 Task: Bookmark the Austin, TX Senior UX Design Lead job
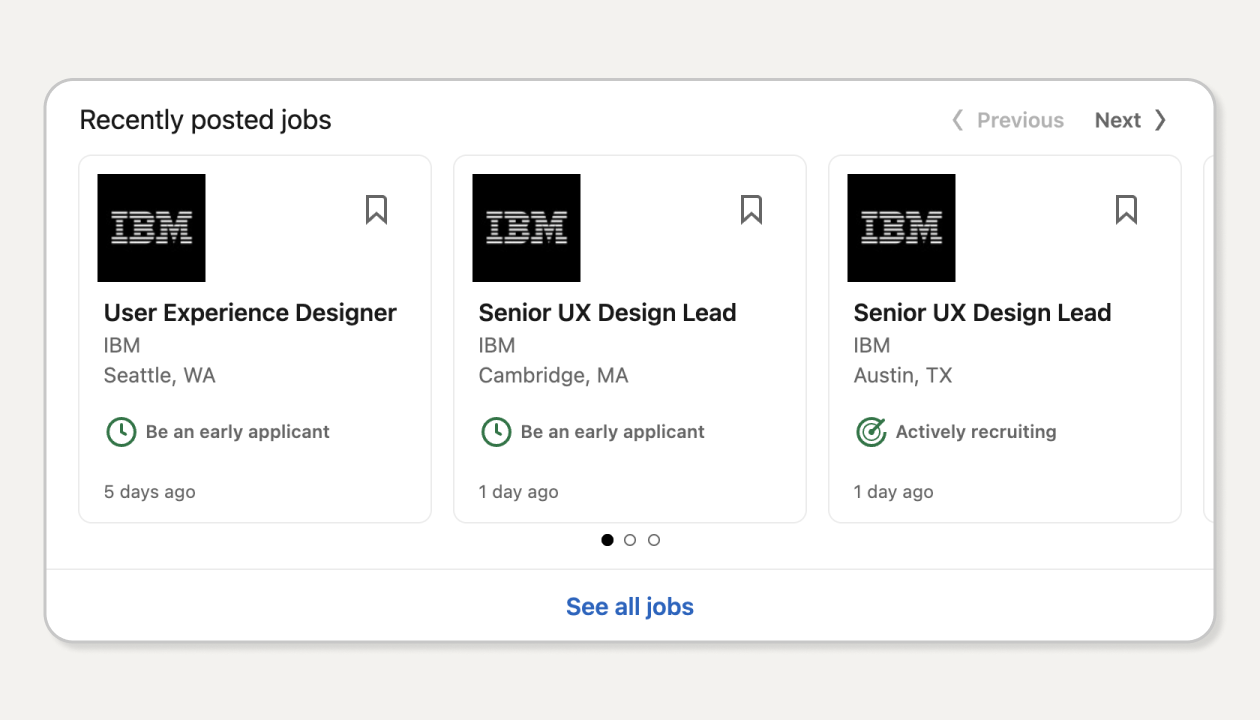pos(1126,210)
